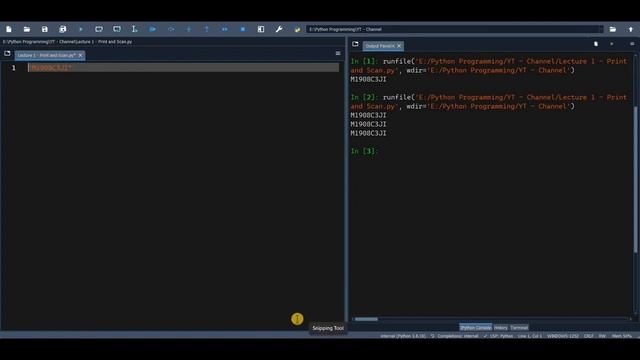Maximize the current pane
Viewport: 640px width, 360px height.
coord(261,29)
